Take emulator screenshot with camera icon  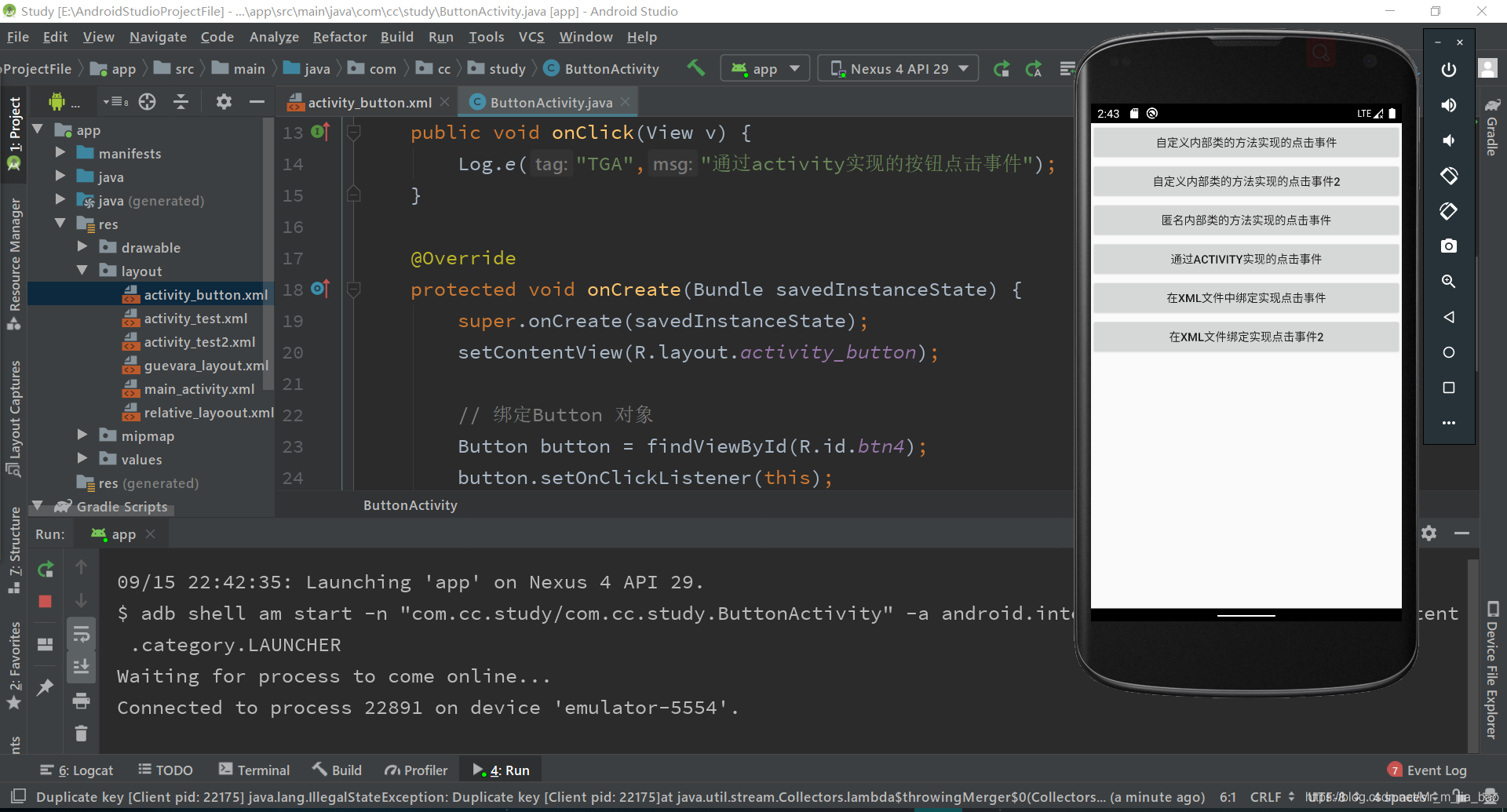(1449, 246)
